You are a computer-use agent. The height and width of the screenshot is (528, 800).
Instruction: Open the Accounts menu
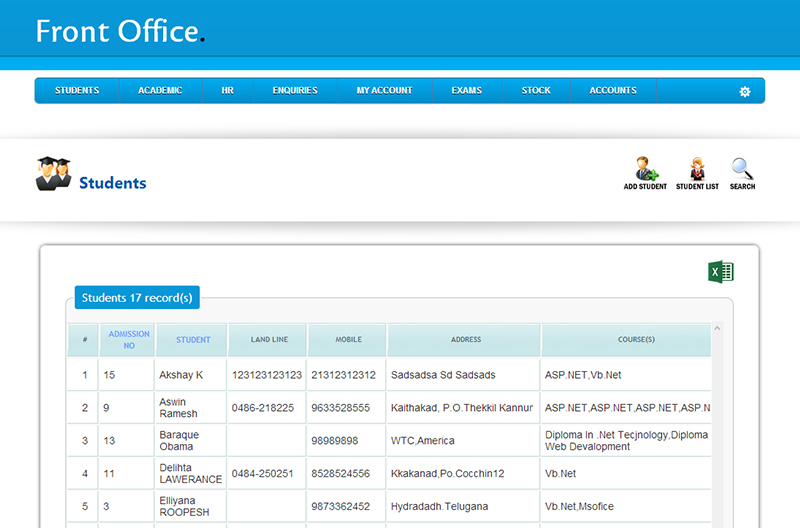613,91
